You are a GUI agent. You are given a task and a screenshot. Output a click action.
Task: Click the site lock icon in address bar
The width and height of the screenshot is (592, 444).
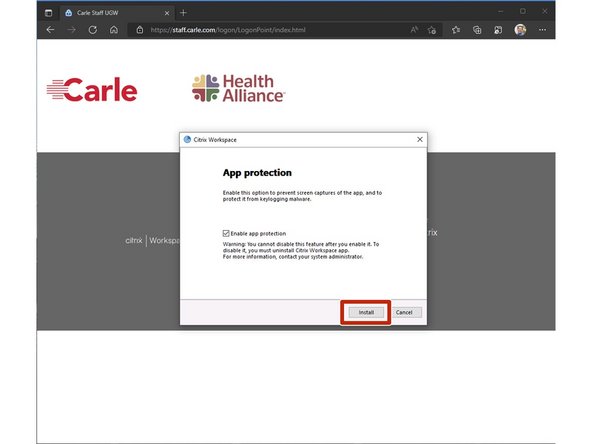[x=140, y=29]
